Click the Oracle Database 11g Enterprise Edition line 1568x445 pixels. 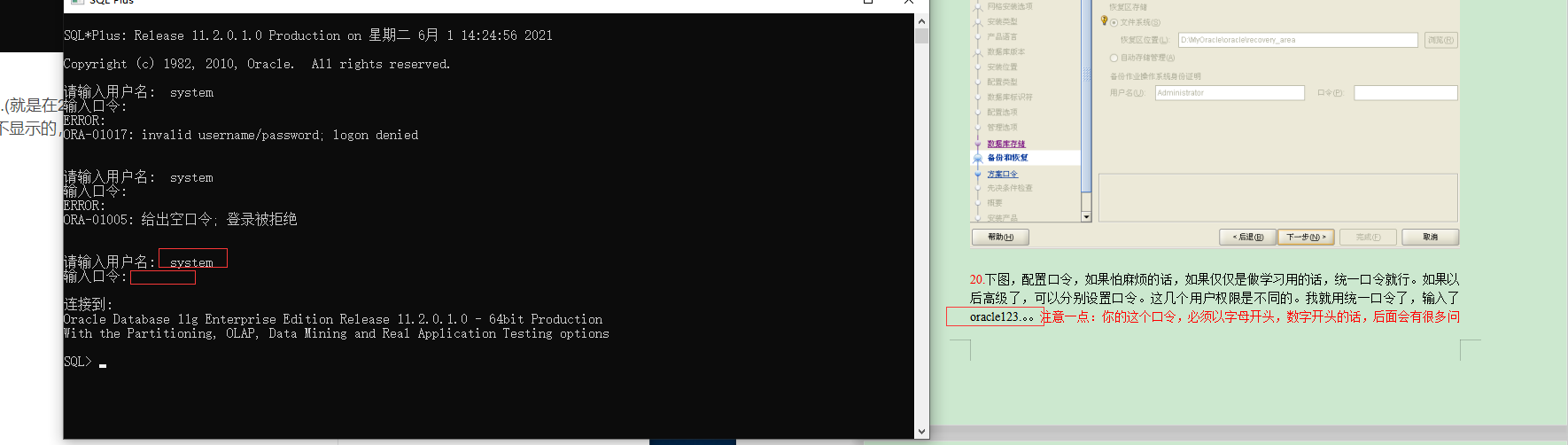tap(333, 319)
